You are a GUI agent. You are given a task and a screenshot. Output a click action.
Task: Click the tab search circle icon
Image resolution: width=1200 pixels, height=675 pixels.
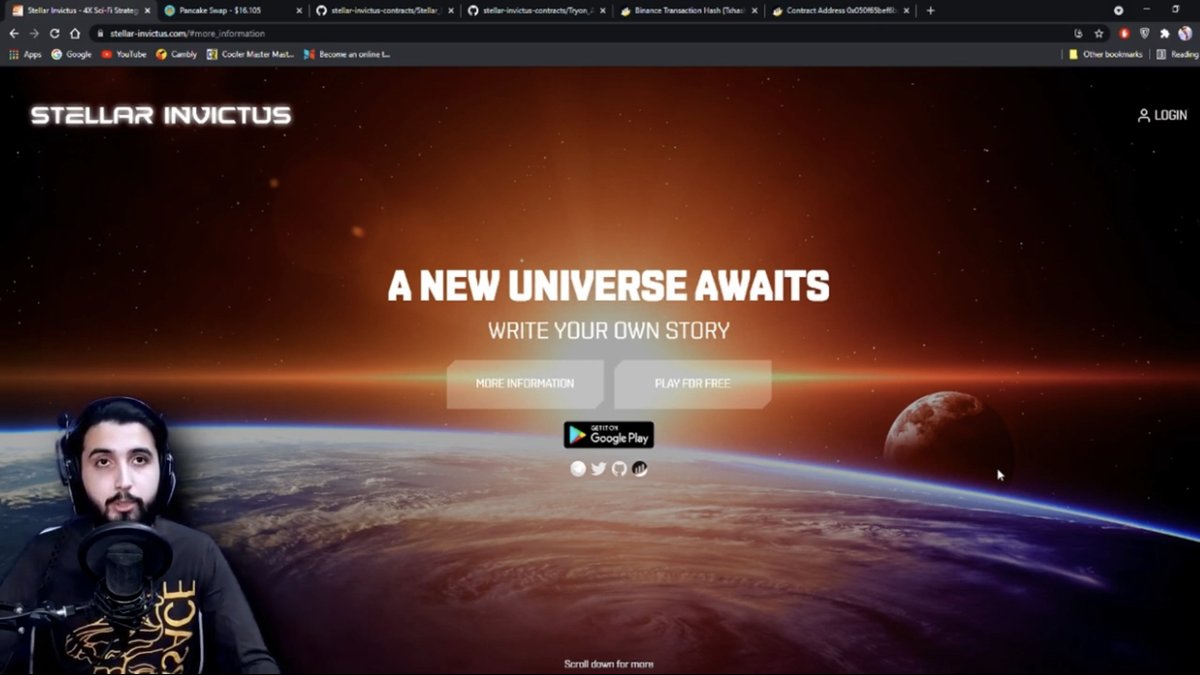pos(1118,10)
